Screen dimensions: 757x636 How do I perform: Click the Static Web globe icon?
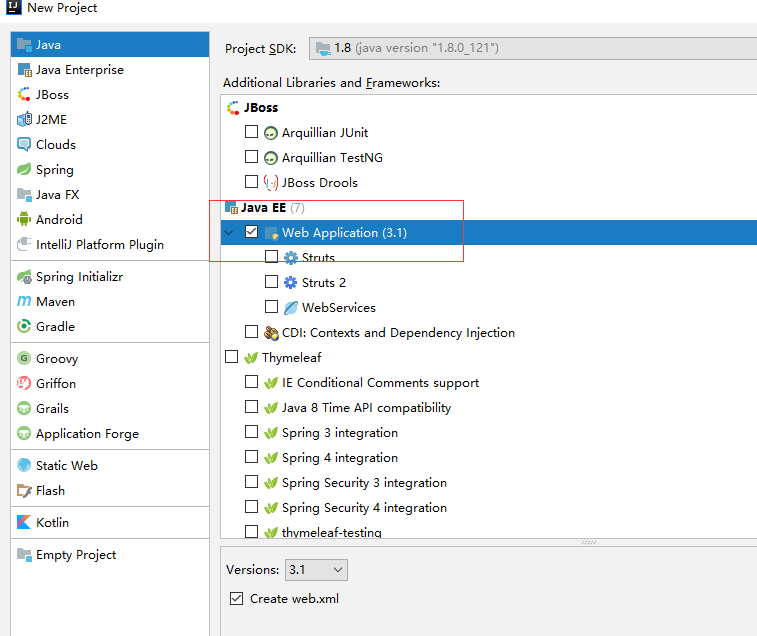(x=24, y=466)
